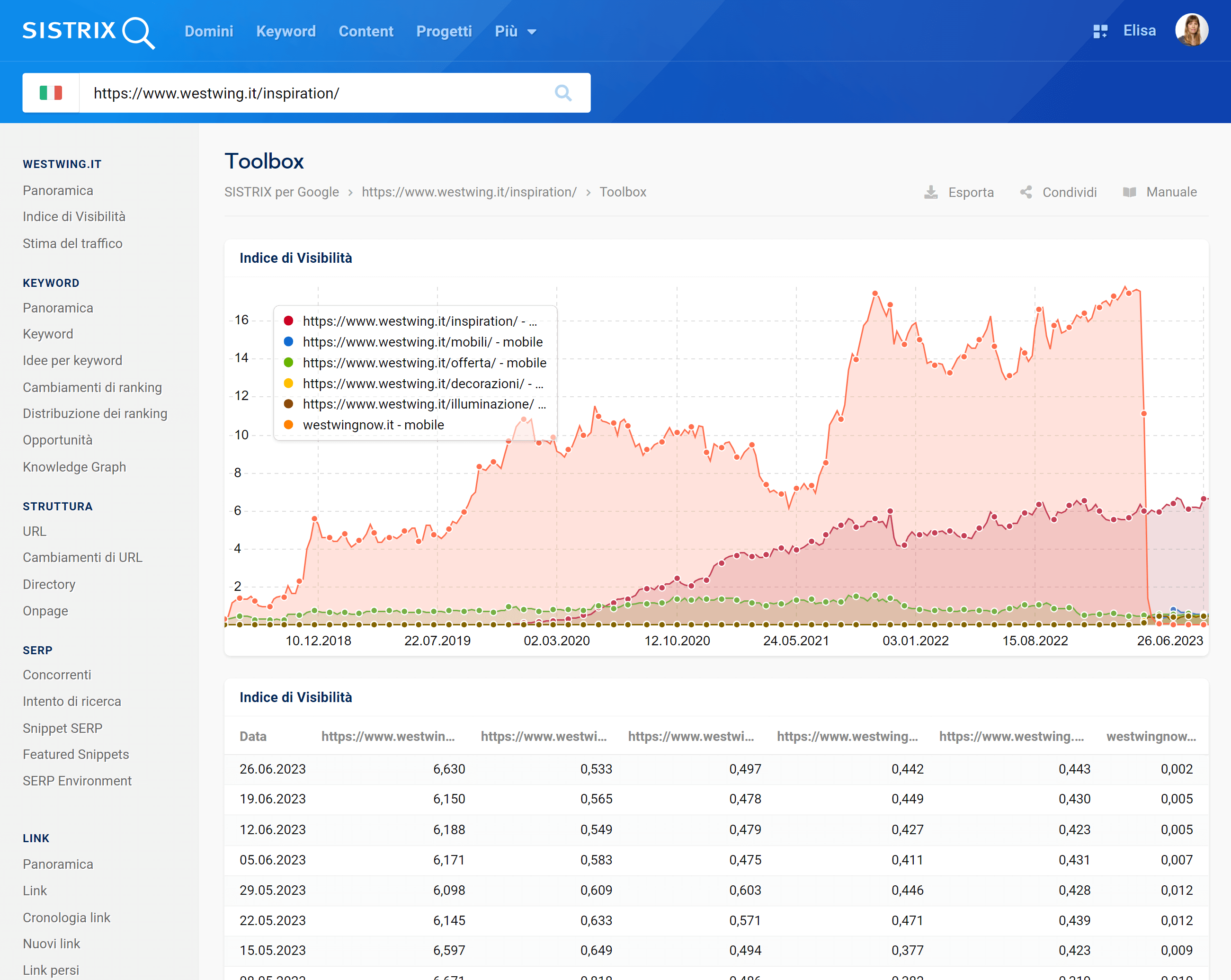The width and height of the screenshot is (1231, 980).
Task: Toggle westwingnow.it orange legend dot
Action: tap(289, 425)
